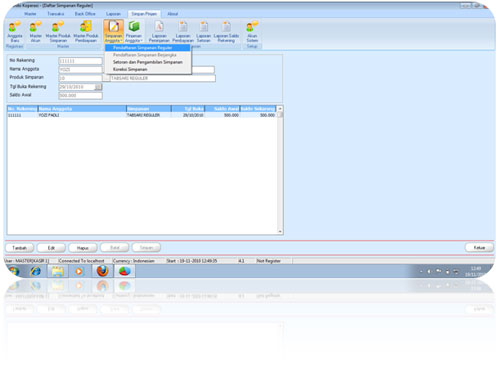The height and width of the screenshot is (369, 499).
Task: Click the Keluar button
Action: pos(479,248)
